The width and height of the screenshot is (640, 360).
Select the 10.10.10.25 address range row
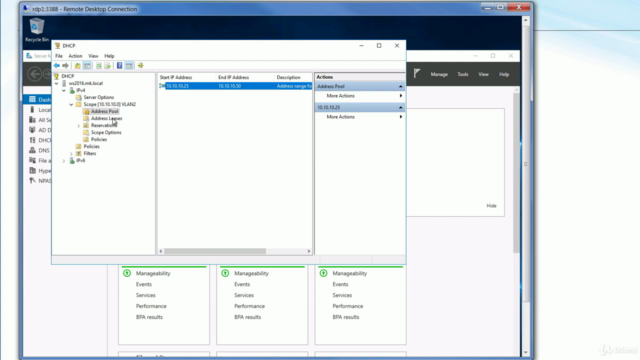[x=235, y=86]
